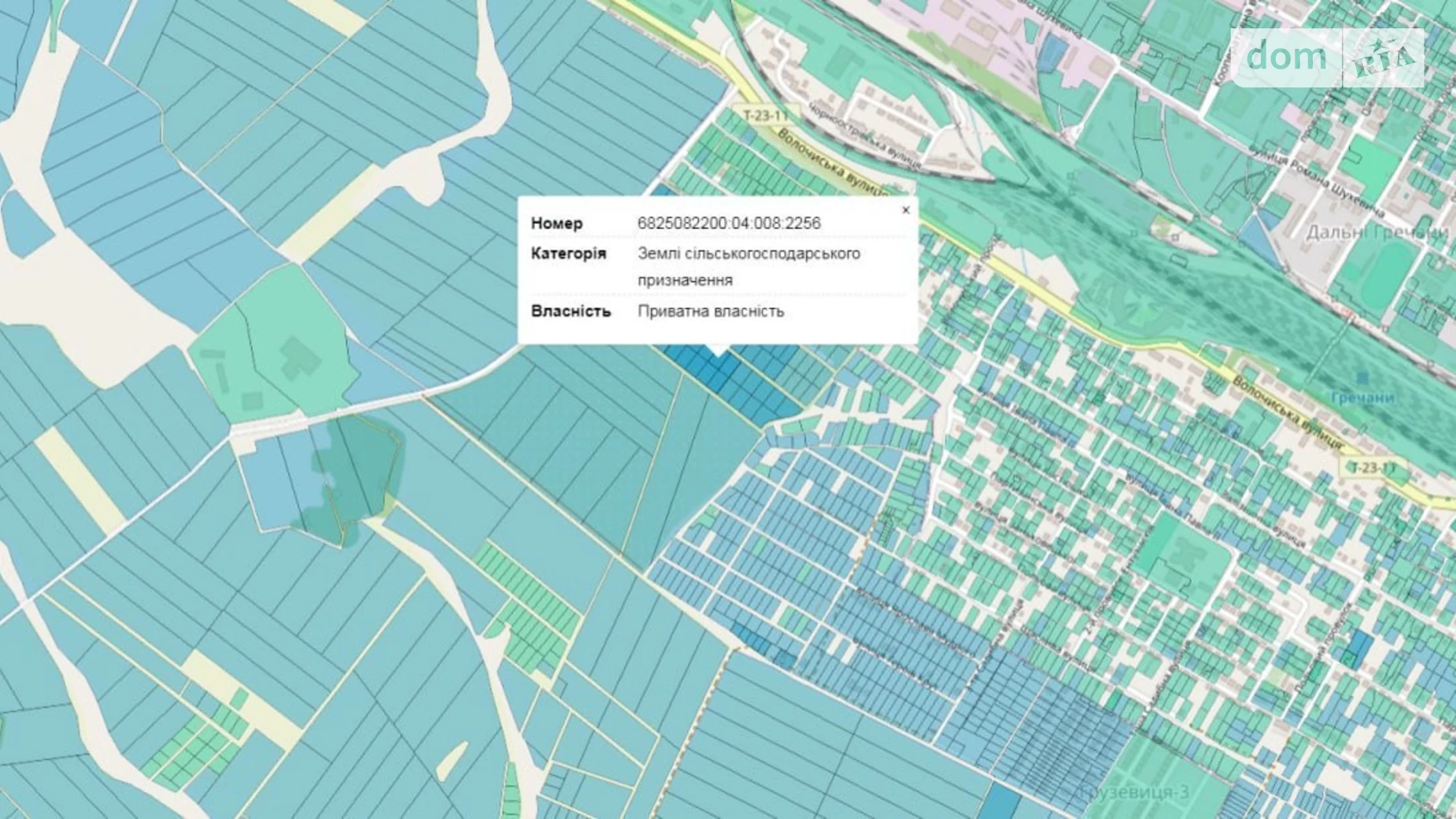The image size is (1456, 819).
Task: Click the Категорія field label
Action: point(568,254)
